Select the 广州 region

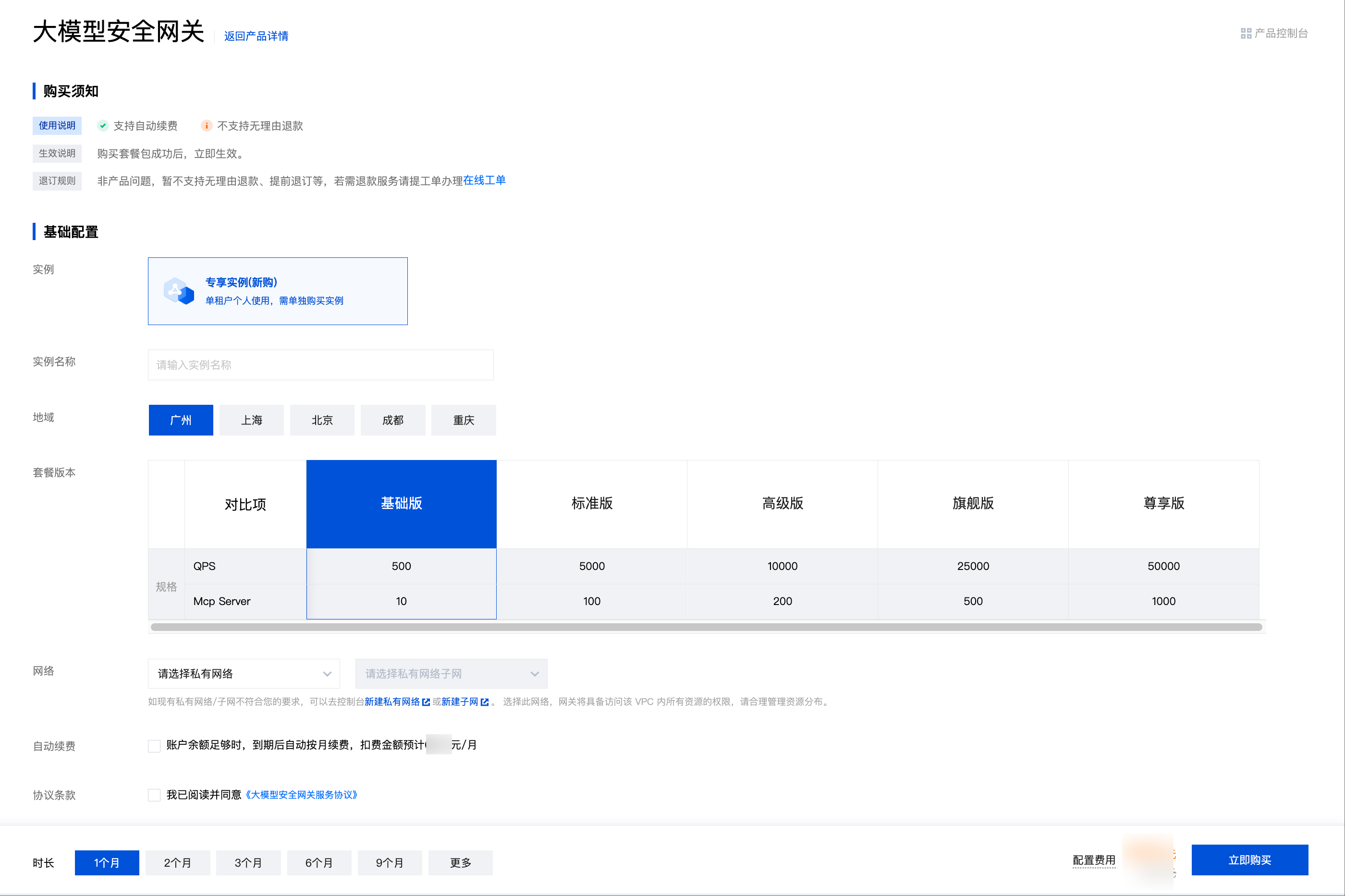click(181, 420)
